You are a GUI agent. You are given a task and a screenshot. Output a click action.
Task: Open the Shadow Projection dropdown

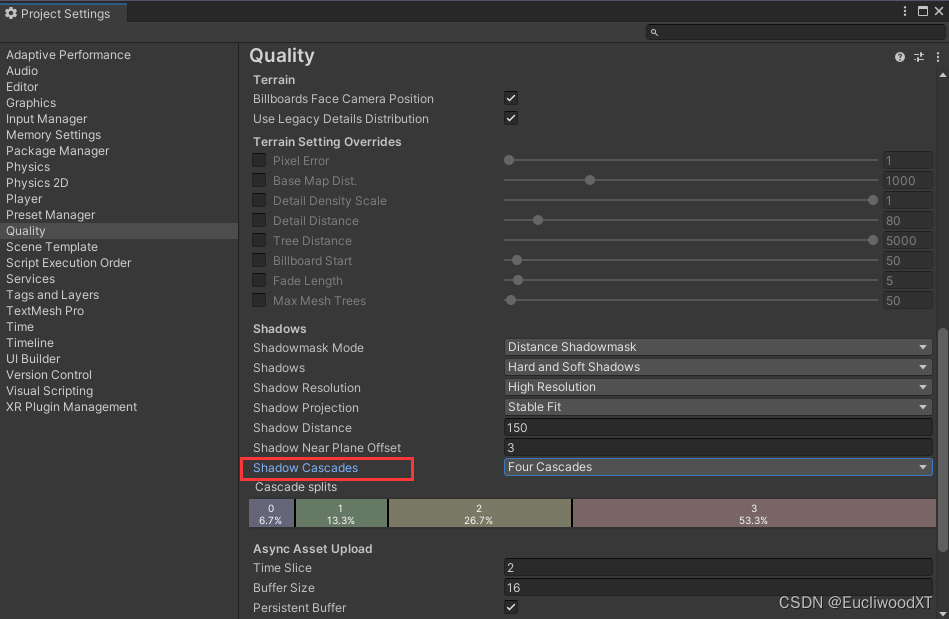click(x=718, y=407)
